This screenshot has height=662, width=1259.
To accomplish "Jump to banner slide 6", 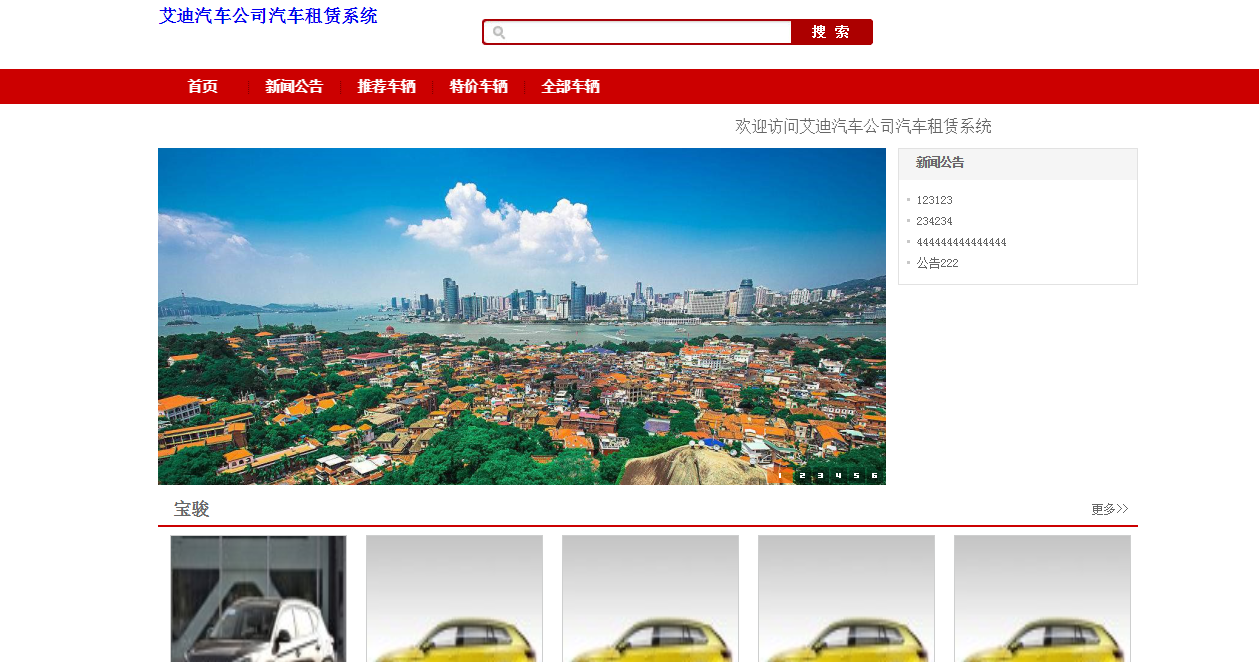I will click(x=874, y=476).
